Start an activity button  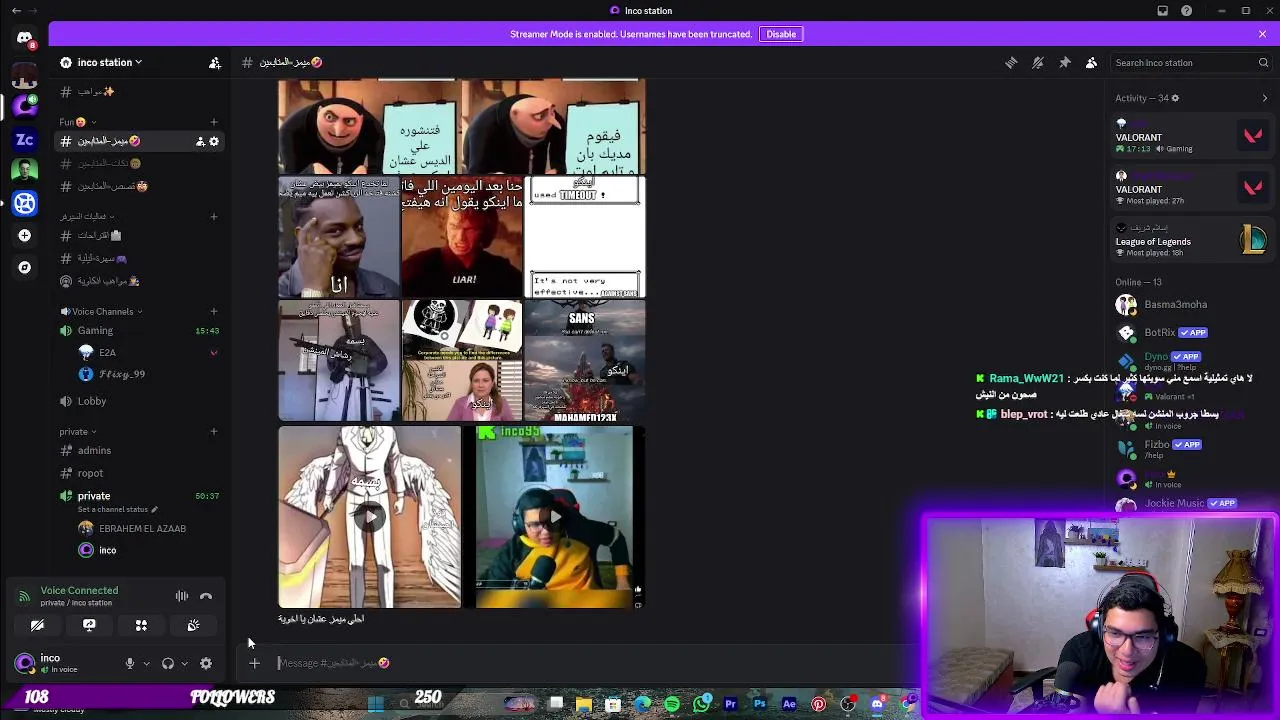coord(141,625)
